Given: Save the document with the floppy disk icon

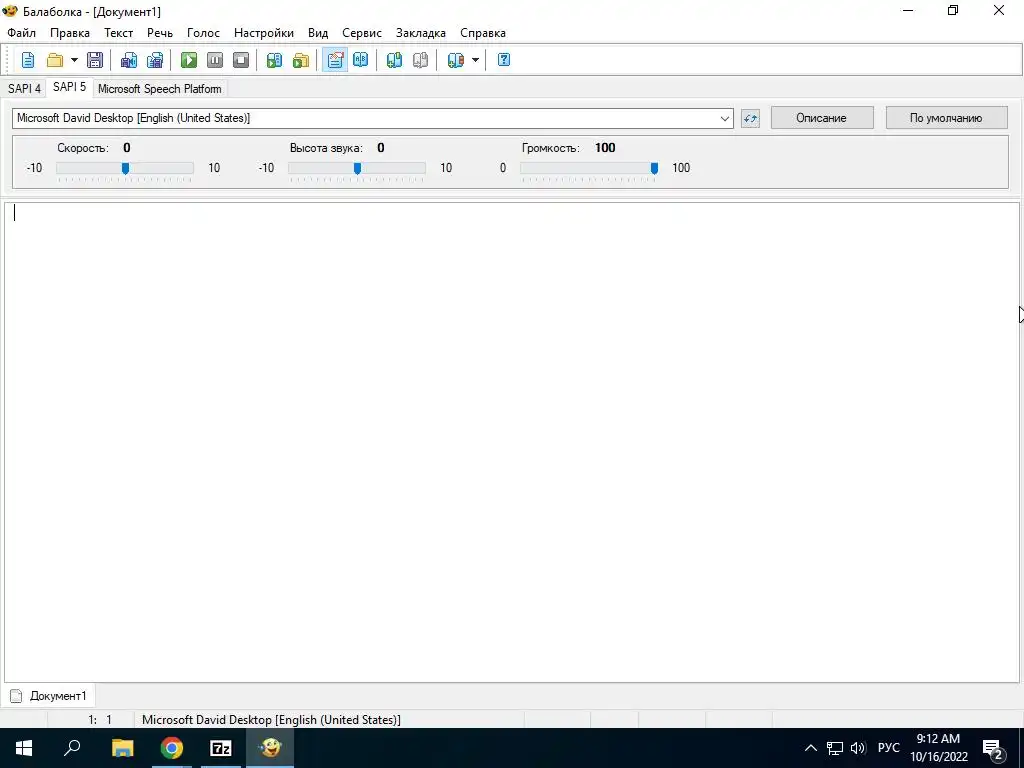Looking at the screenshot, I should tap(95, 60).
